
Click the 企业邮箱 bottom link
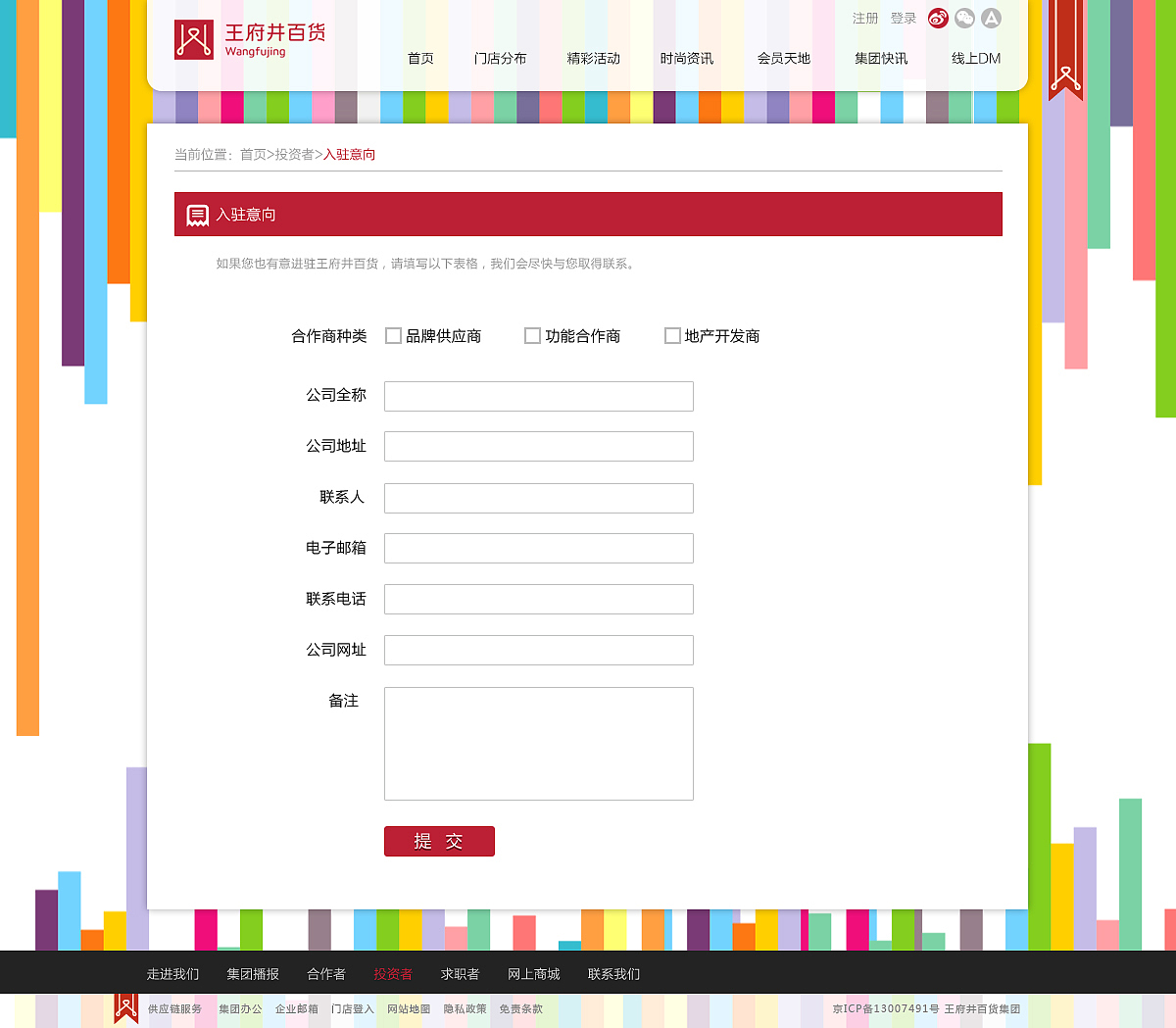pyautogui.click(x=297, y=1009)
